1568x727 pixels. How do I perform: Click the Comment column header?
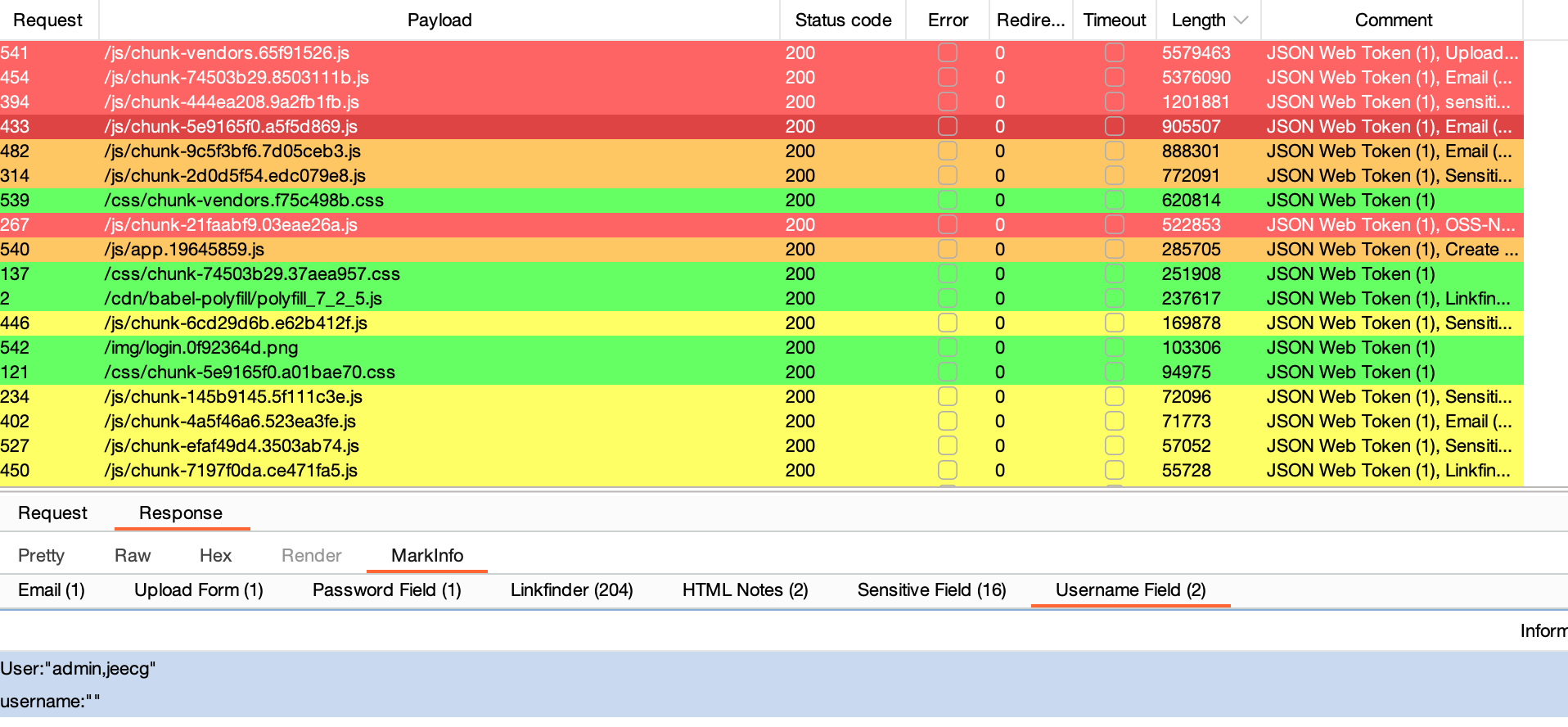click(x=1393, y=20)
